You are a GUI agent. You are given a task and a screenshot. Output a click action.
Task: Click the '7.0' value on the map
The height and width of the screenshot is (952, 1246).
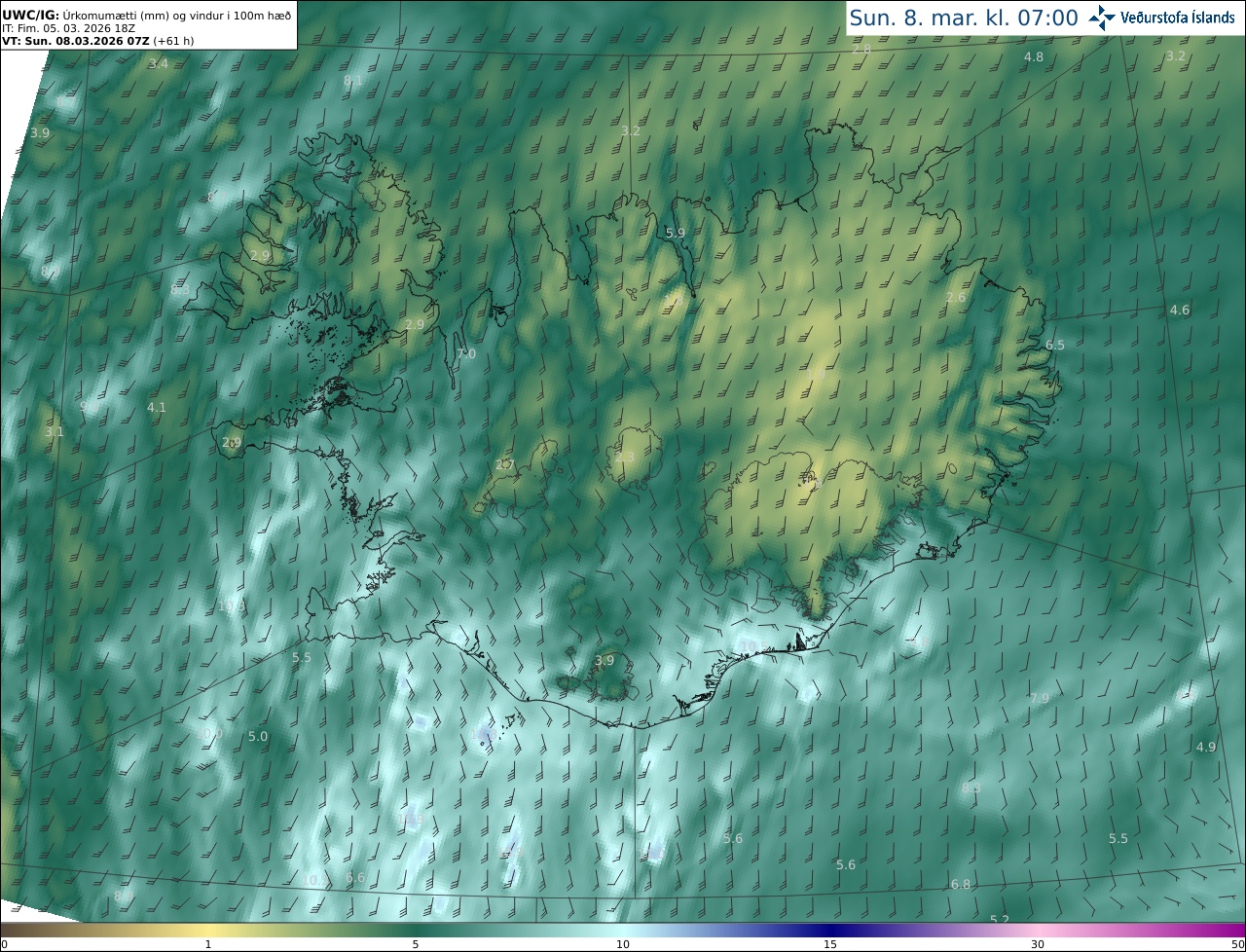tap(466, 354)
